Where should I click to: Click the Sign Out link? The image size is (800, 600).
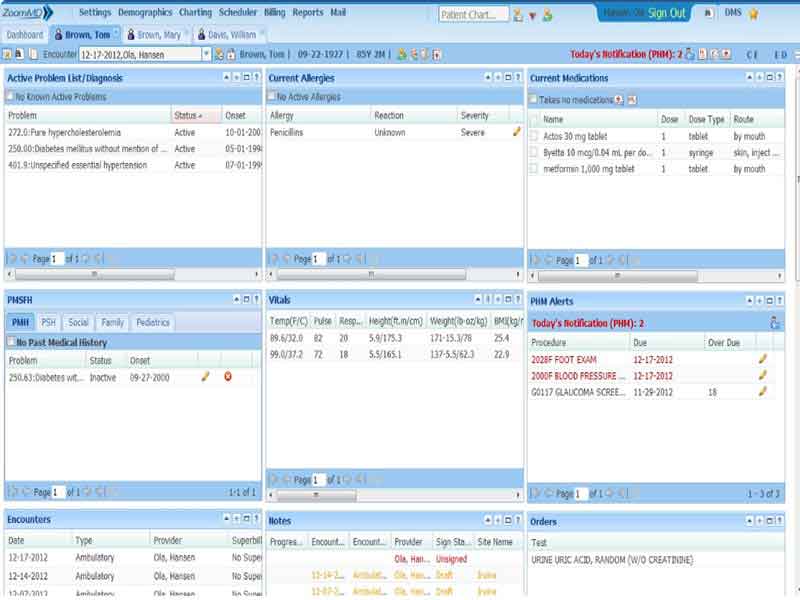pyautogui.click(x=666, y=14)
